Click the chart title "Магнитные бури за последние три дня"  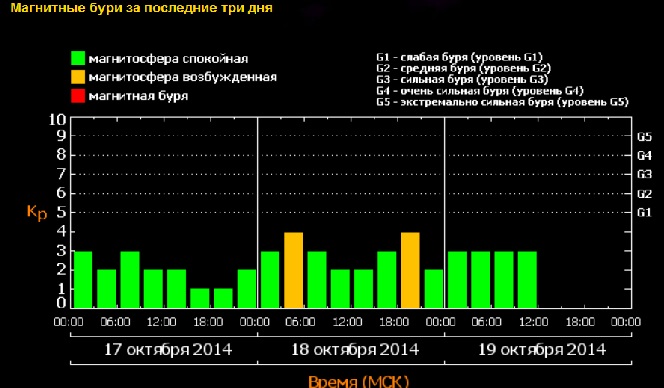(x=141, y=8)
